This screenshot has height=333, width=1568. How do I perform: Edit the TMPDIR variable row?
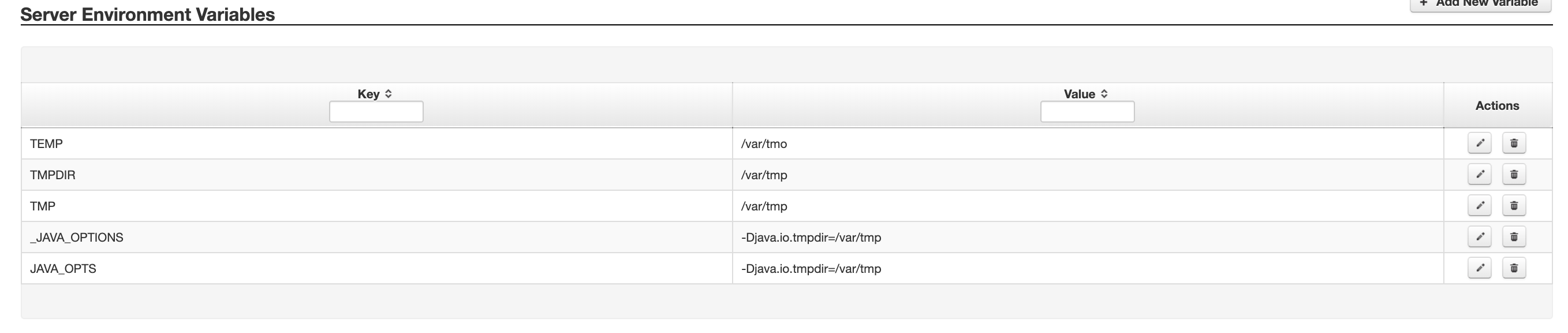(x=1479, y=175)
